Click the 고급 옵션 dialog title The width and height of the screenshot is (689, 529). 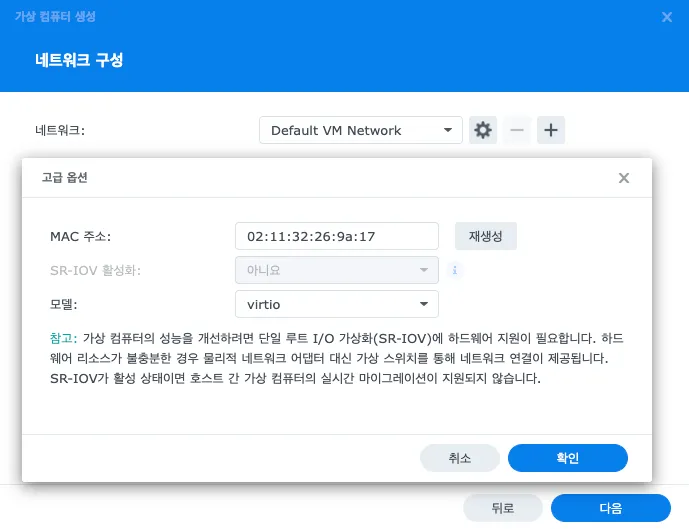65,178
